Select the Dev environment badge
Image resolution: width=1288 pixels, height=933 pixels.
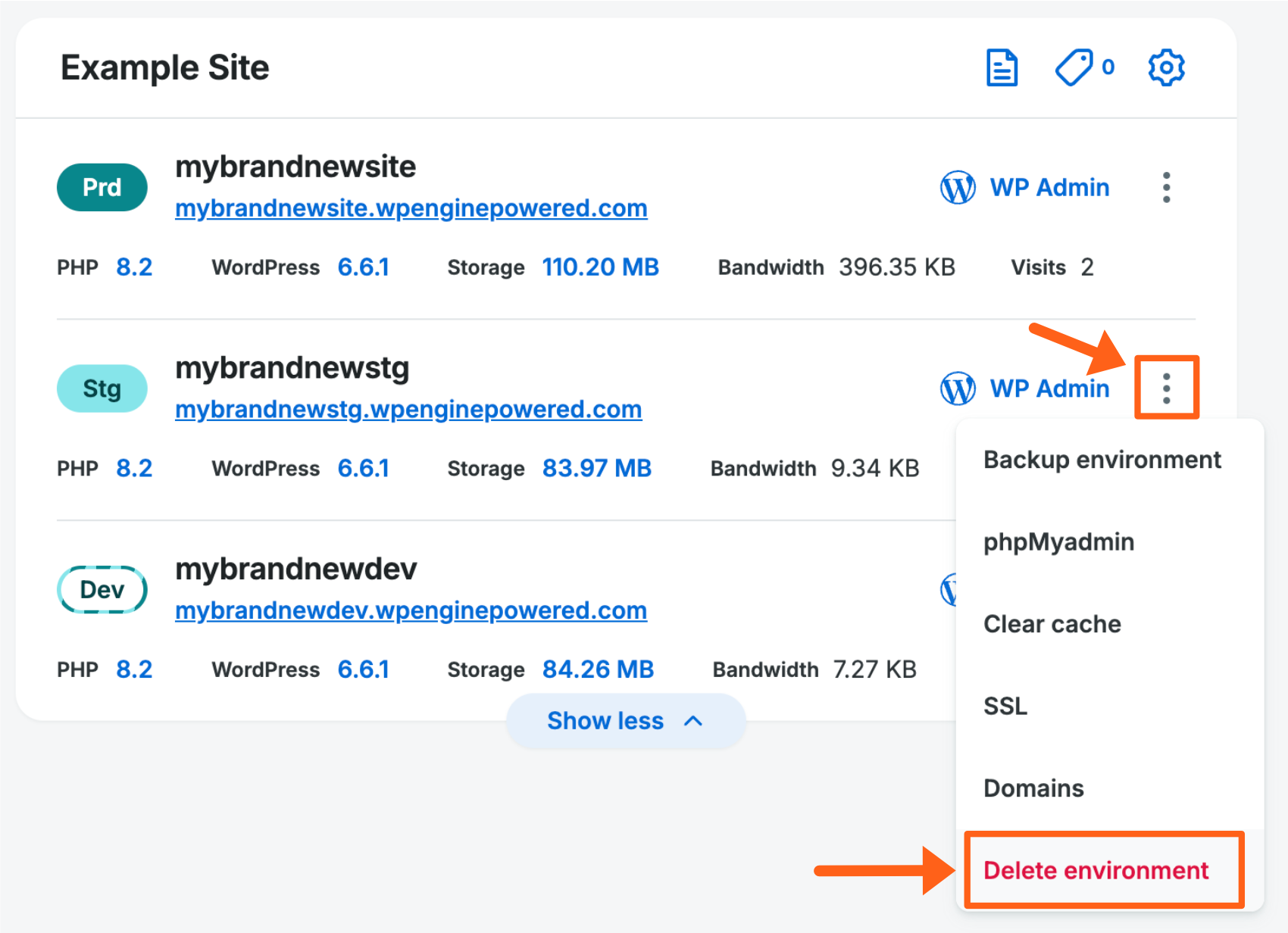coord(102,589)
